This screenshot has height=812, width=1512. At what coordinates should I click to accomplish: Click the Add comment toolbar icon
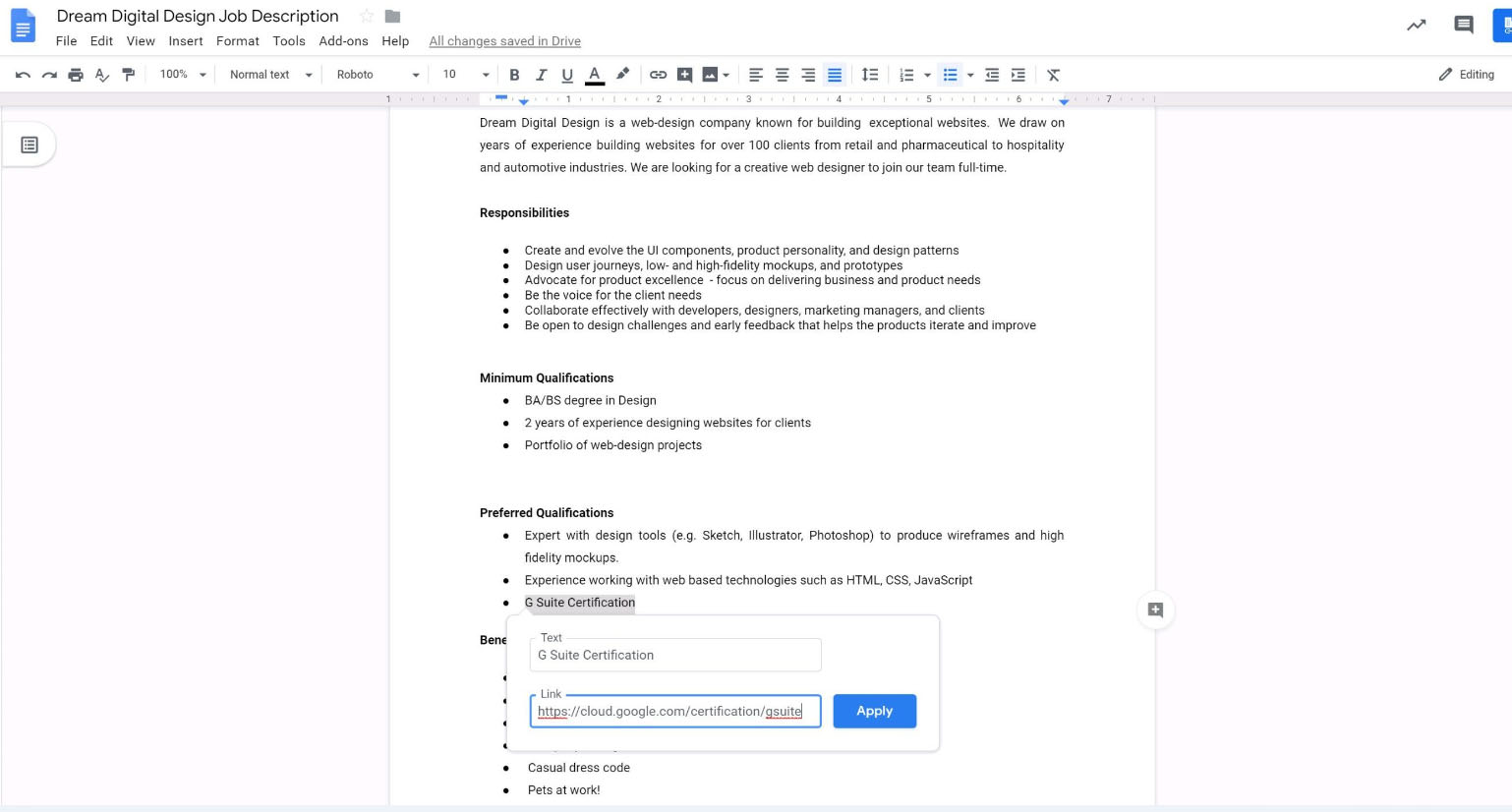[x=685, y=75]
